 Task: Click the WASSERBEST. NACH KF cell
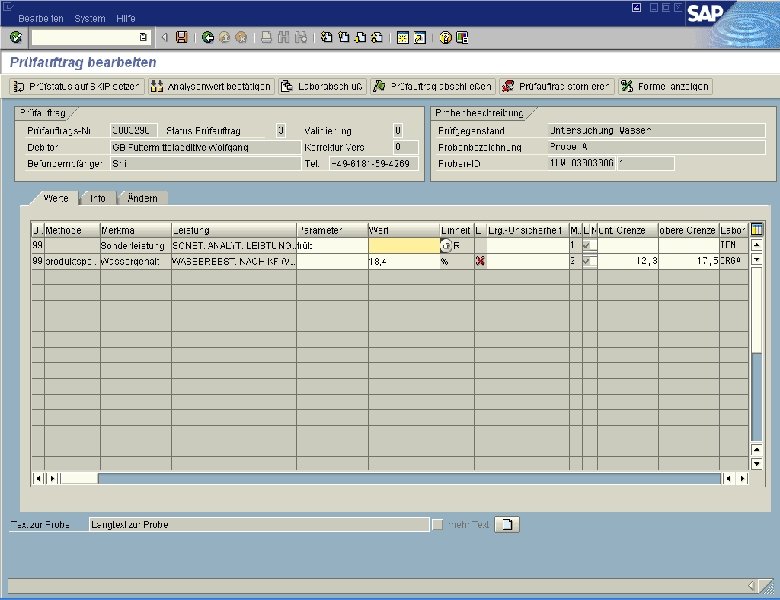tap(234, 261)
